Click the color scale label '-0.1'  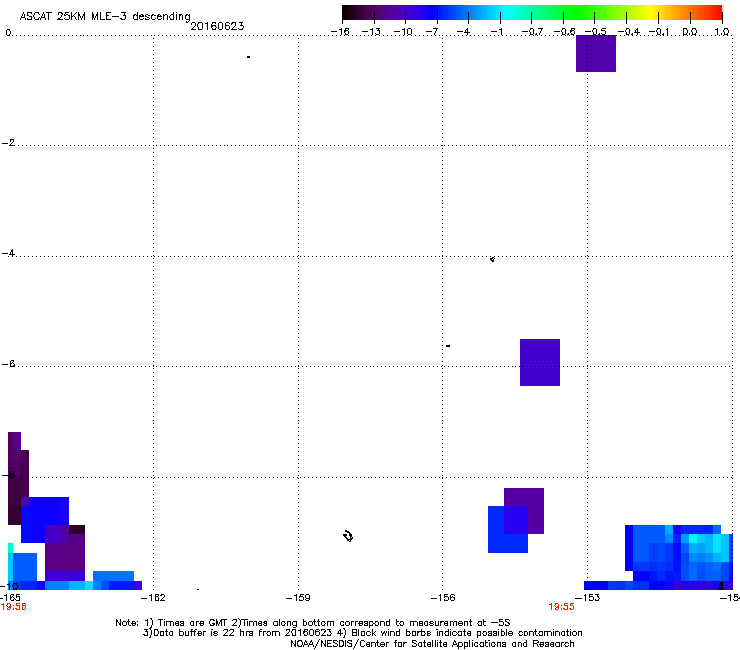pos(659,32)
